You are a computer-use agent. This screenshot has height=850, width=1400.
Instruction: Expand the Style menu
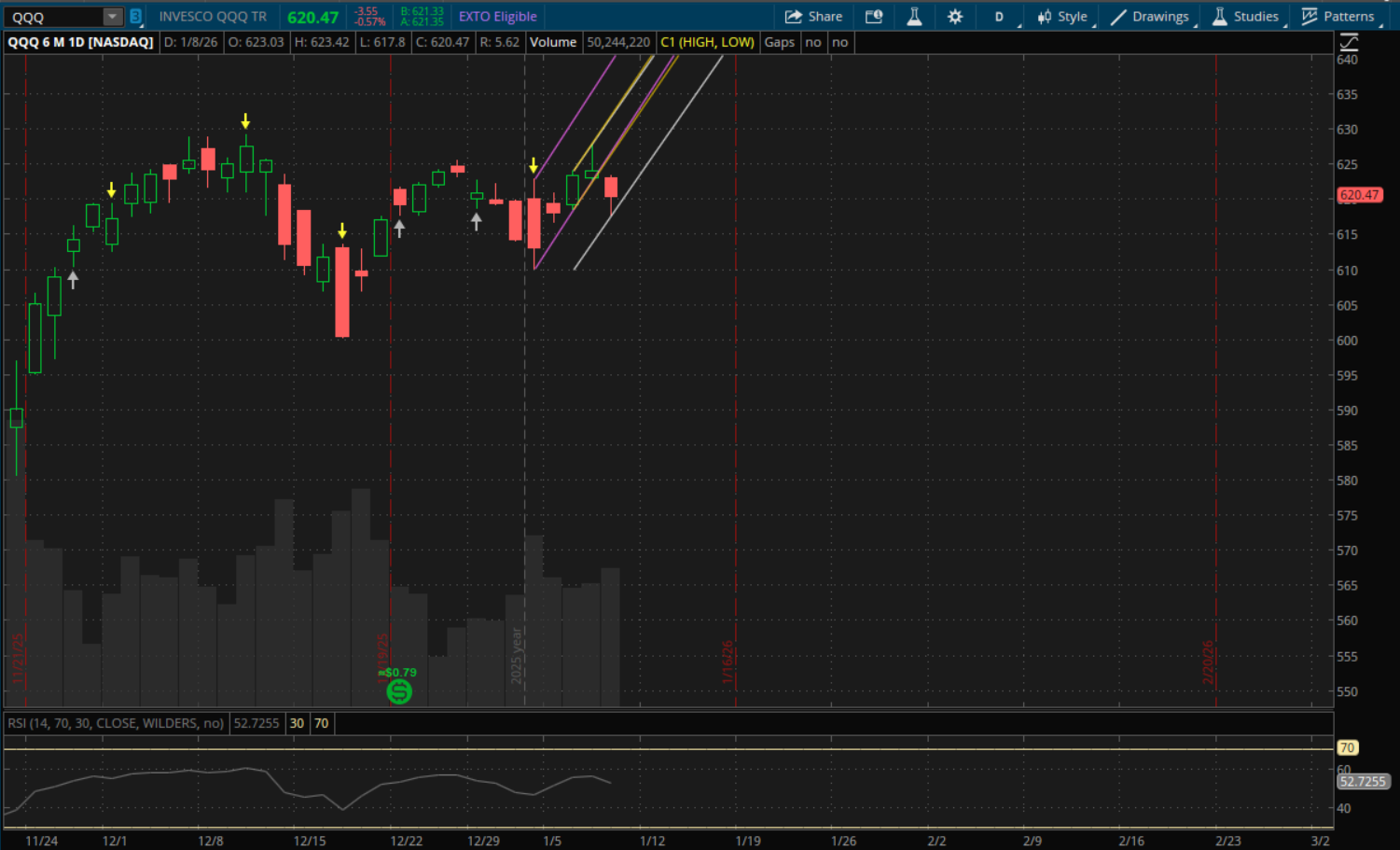pyautogui.click(x=1062, y=17)
